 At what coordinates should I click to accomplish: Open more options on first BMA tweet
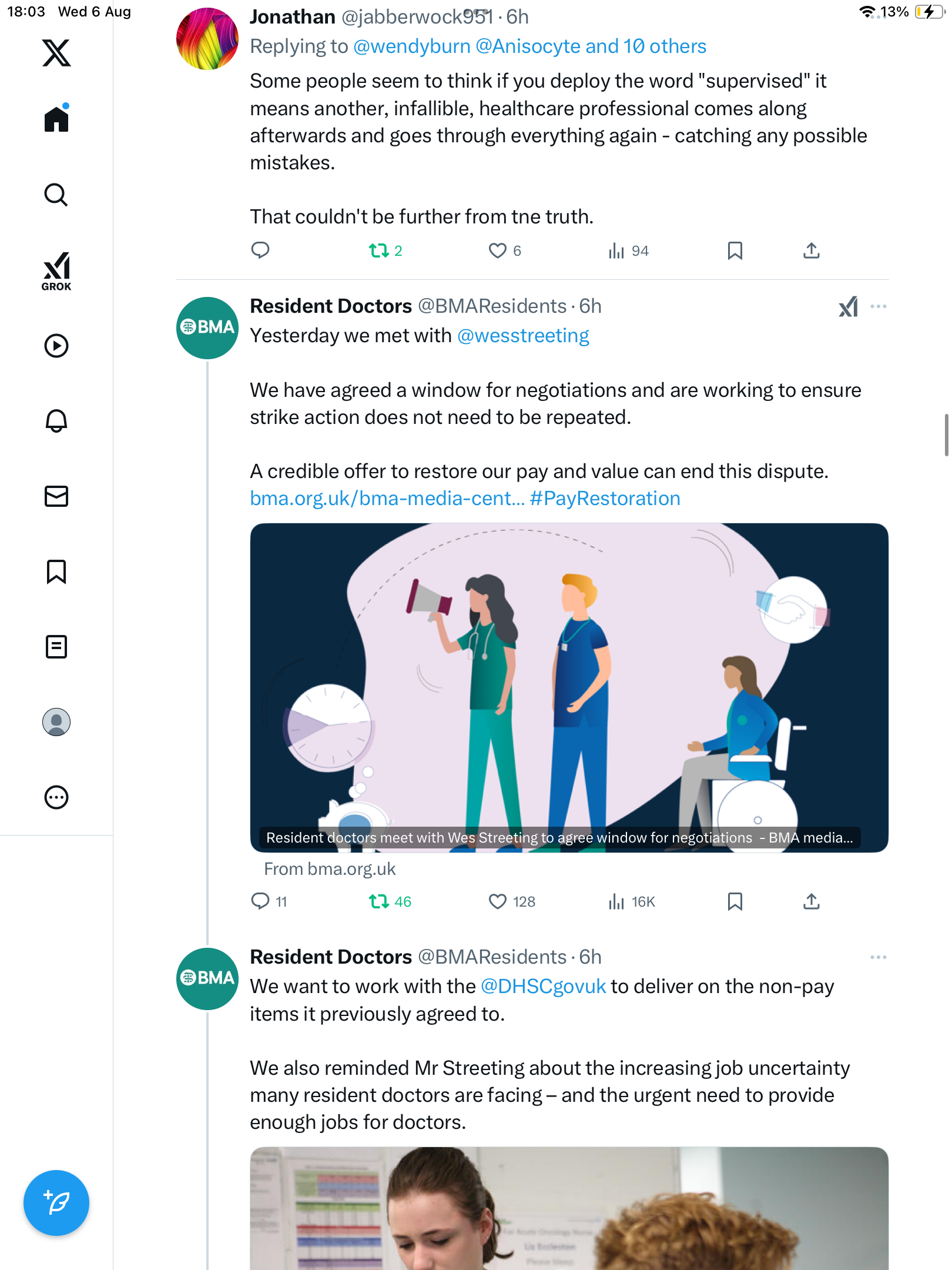pos(878,306)
